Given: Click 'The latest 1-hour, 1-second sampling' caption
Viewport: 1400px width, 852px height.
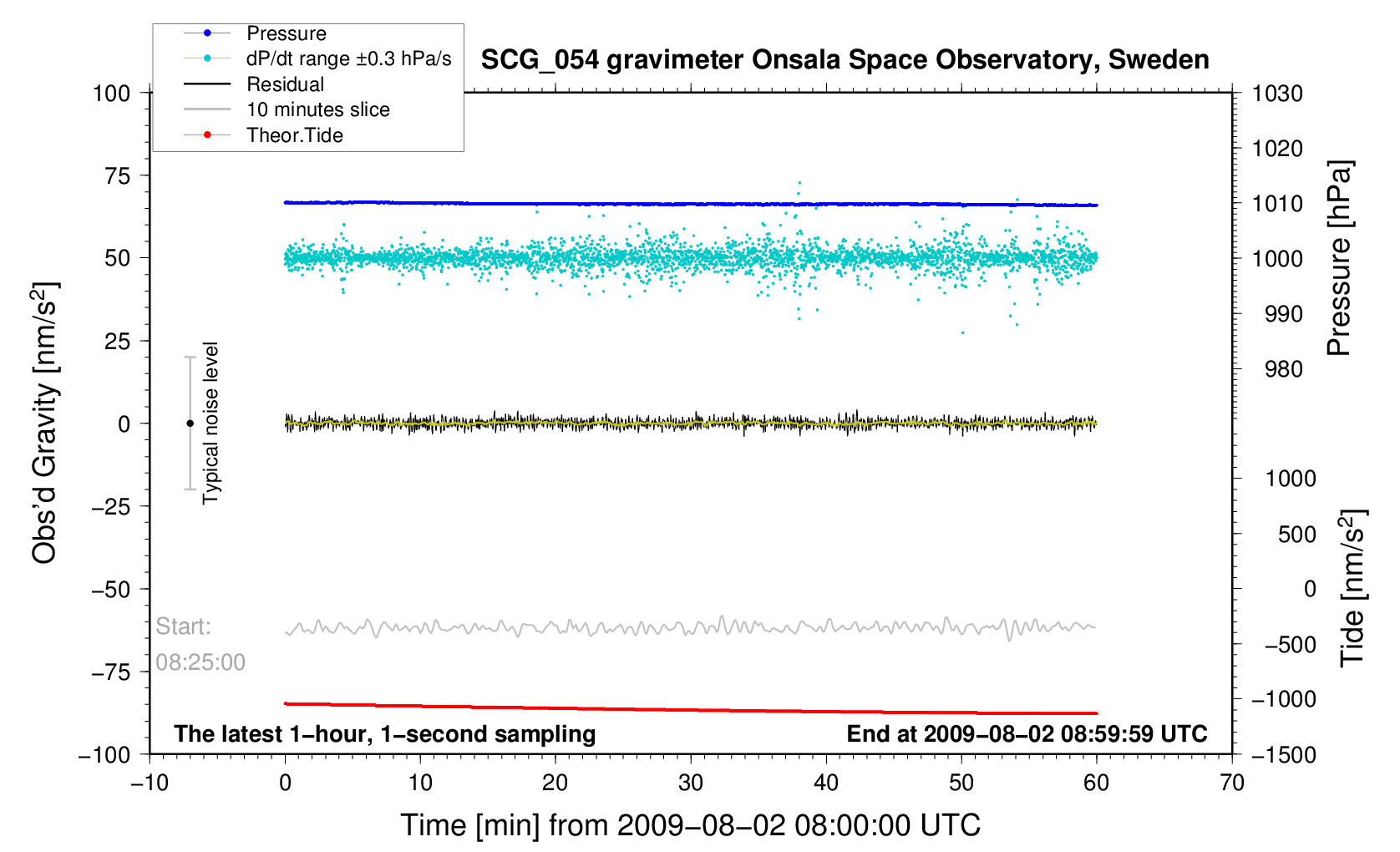Looking at the screenshot, I should click(x=384, y=734).
